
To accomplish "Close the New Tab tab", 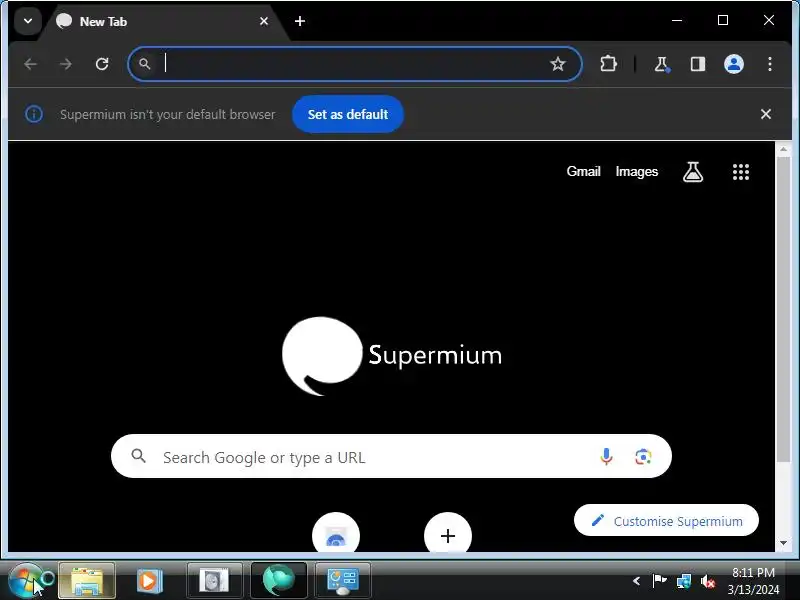I will [x=264, y=21].
